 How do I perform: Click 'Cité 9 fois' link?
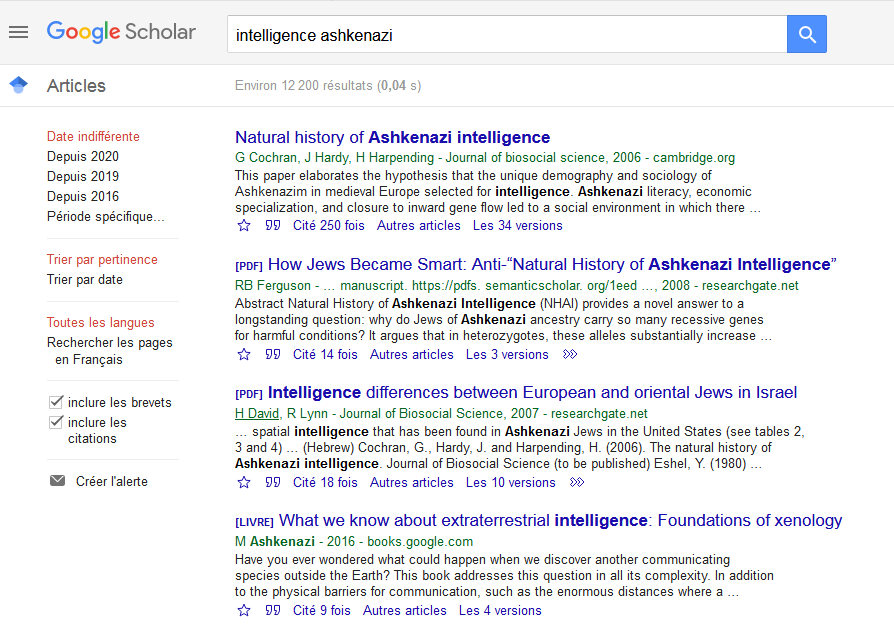[322, 610]
